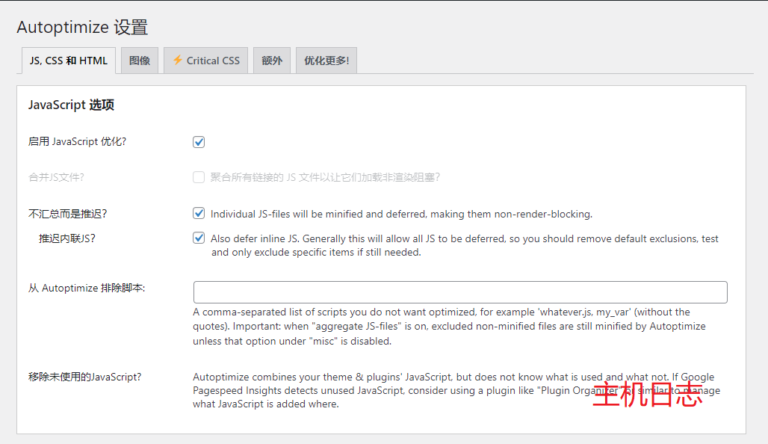
Task: Click the 'Autoptimize combines your theme' description
Action: pos(456,391)
